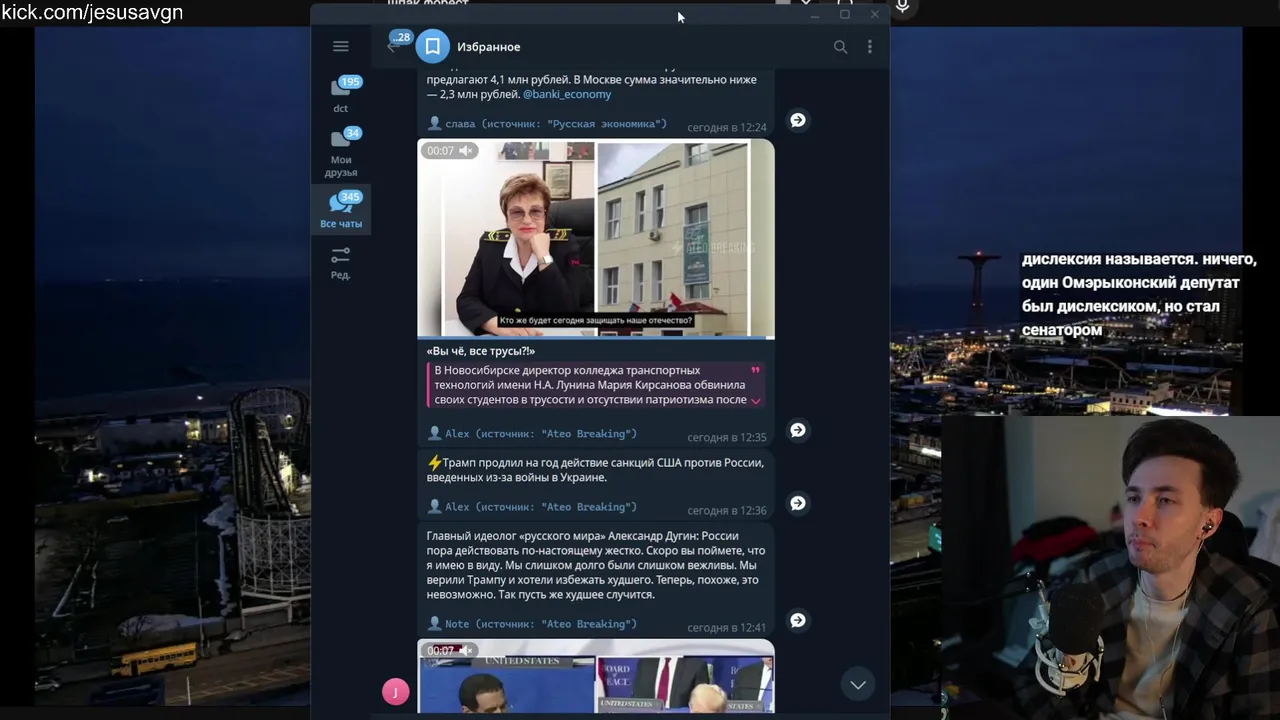Close the Telegram window
Viewport: 1280px width, 720px height.
(875, 15)
